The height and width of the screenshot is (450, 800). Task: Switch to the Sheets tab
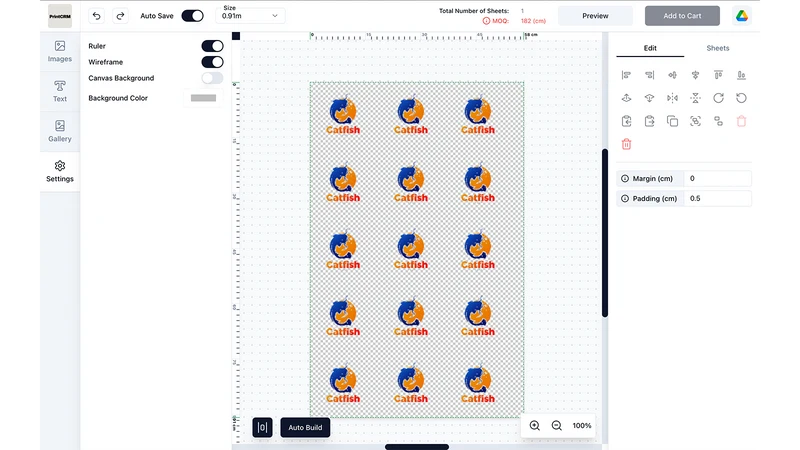pyautogui.click(x=717, y=48)
